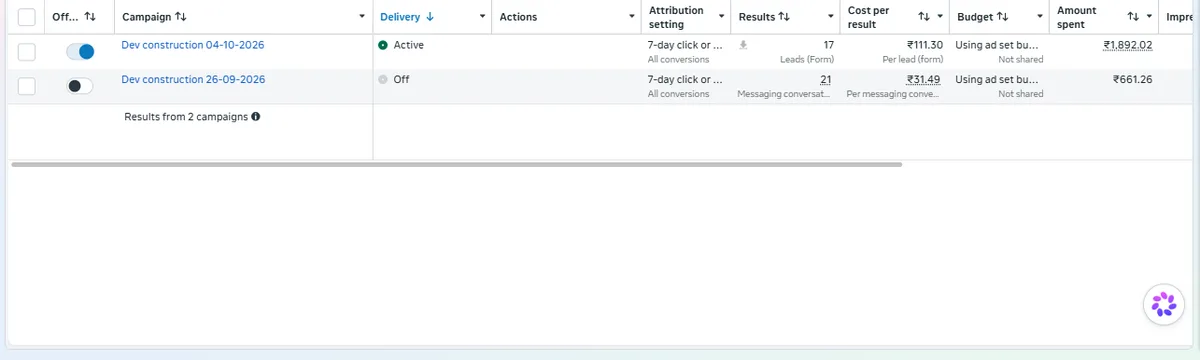Click the Actions column header
Image resolution: width=1200 pixels, height=360 pixels.
(518, 17)
